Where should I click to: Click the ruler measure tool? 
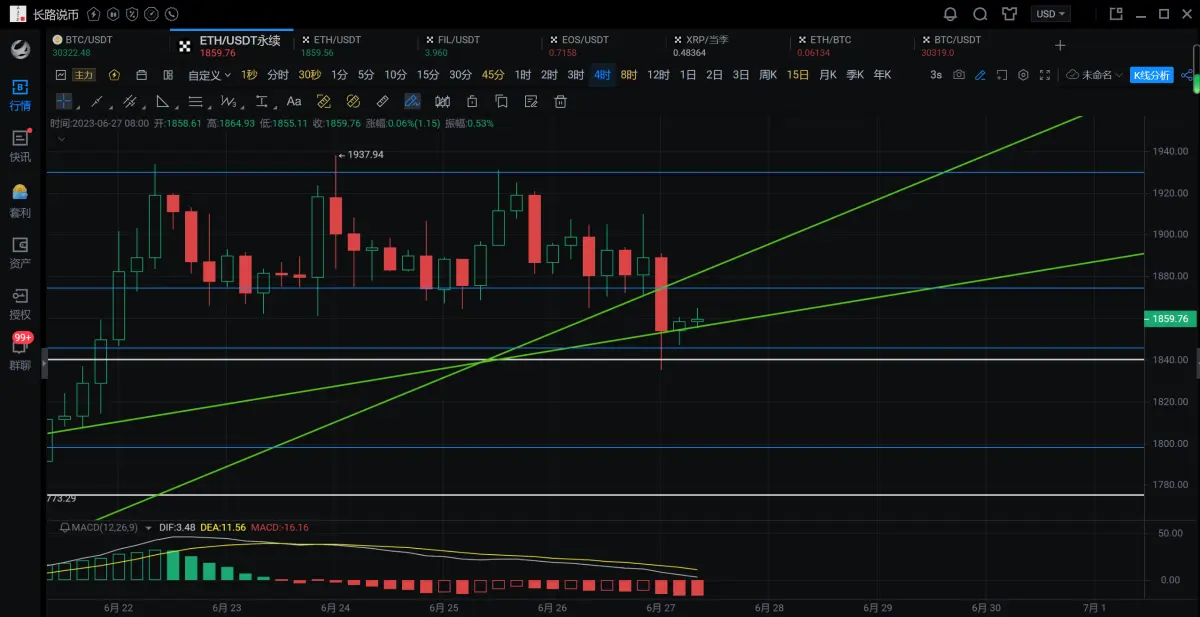point(382,101)
